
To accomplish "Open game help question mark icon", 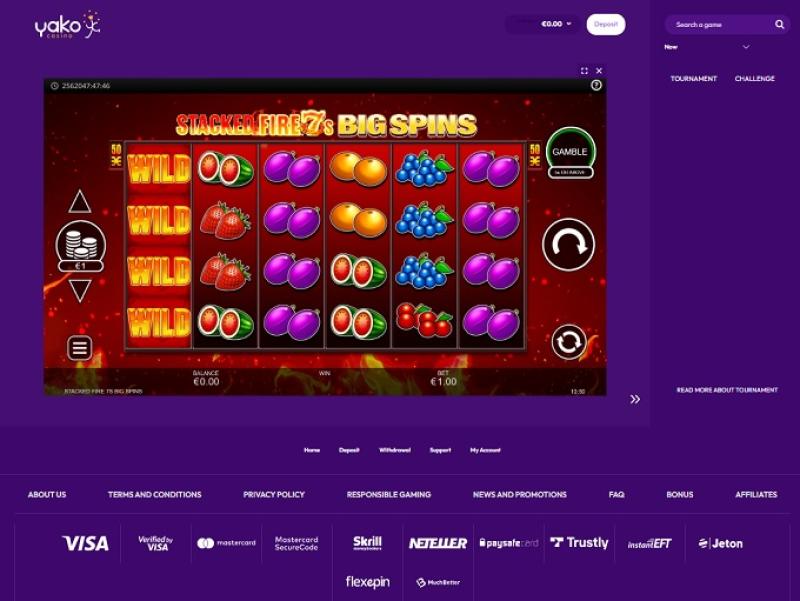I will [596, 85].
